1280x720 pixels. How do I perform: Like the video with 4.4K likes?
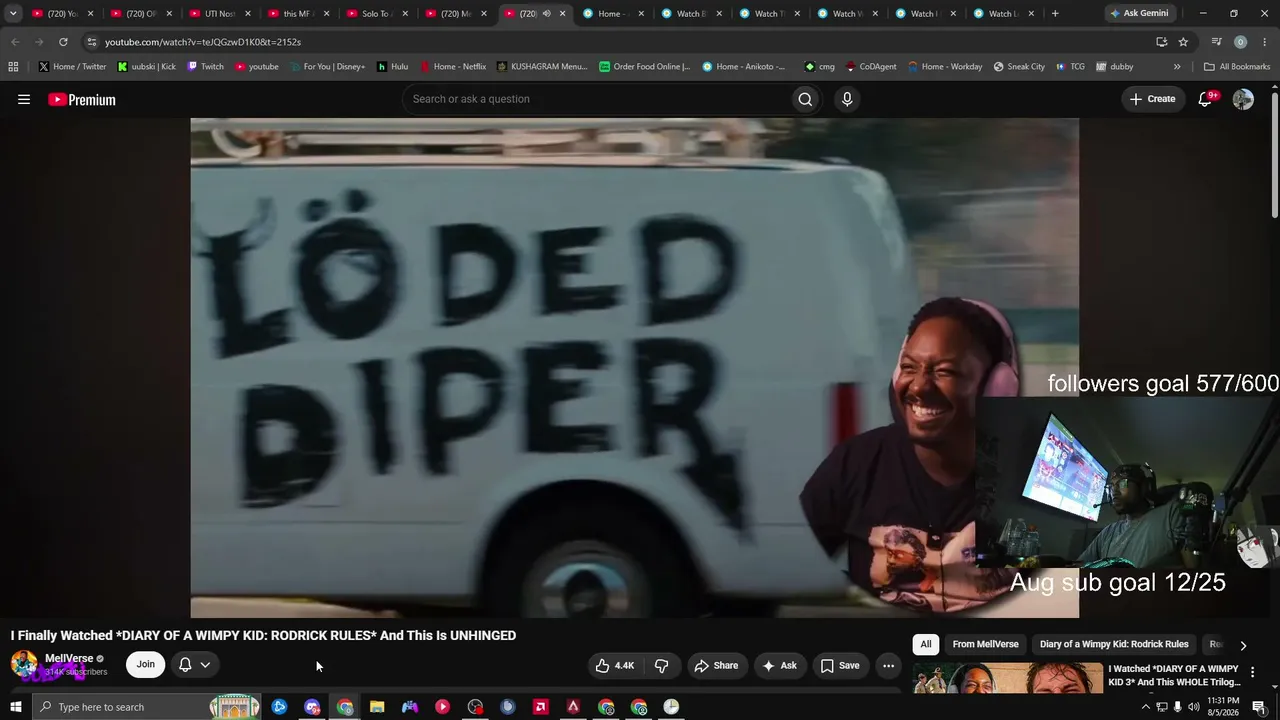pos(614,665)
